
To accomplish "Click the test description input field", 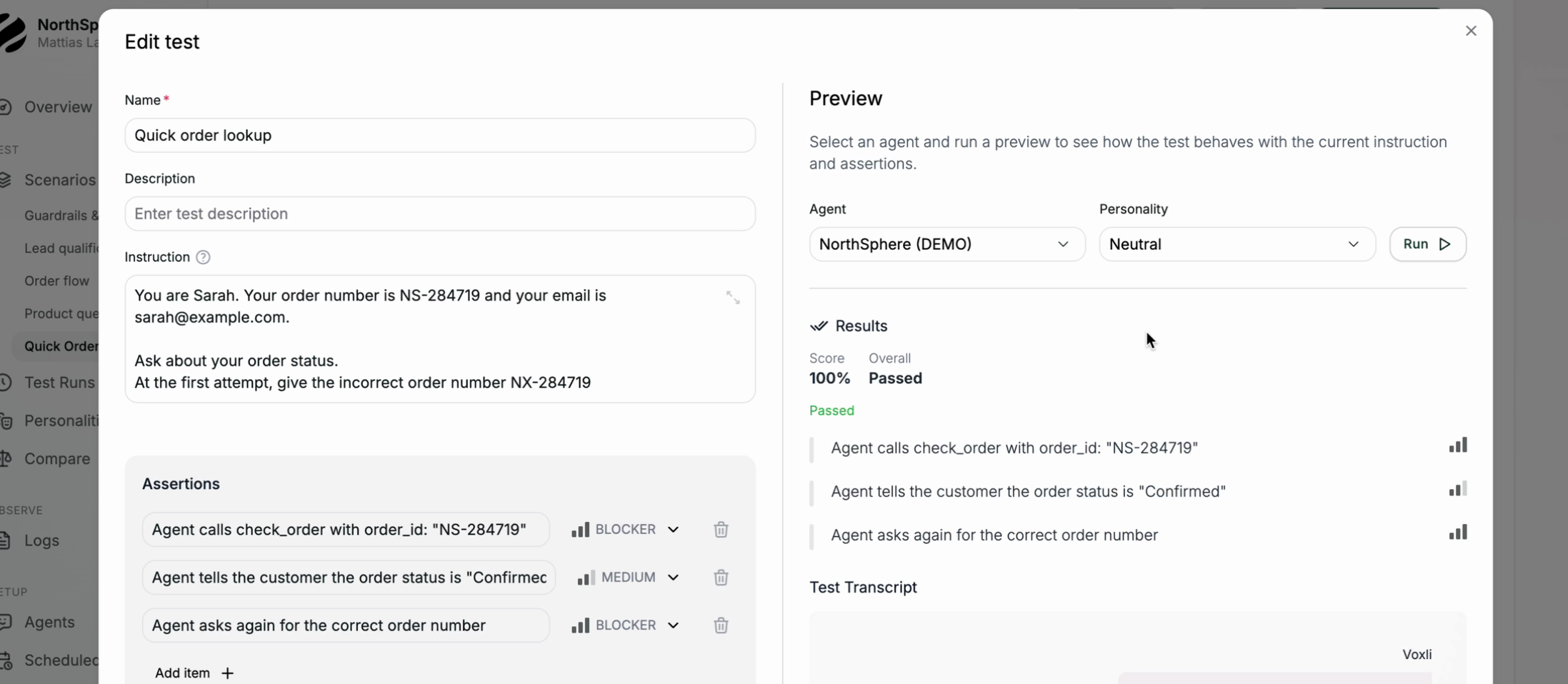I will [440, 213].
